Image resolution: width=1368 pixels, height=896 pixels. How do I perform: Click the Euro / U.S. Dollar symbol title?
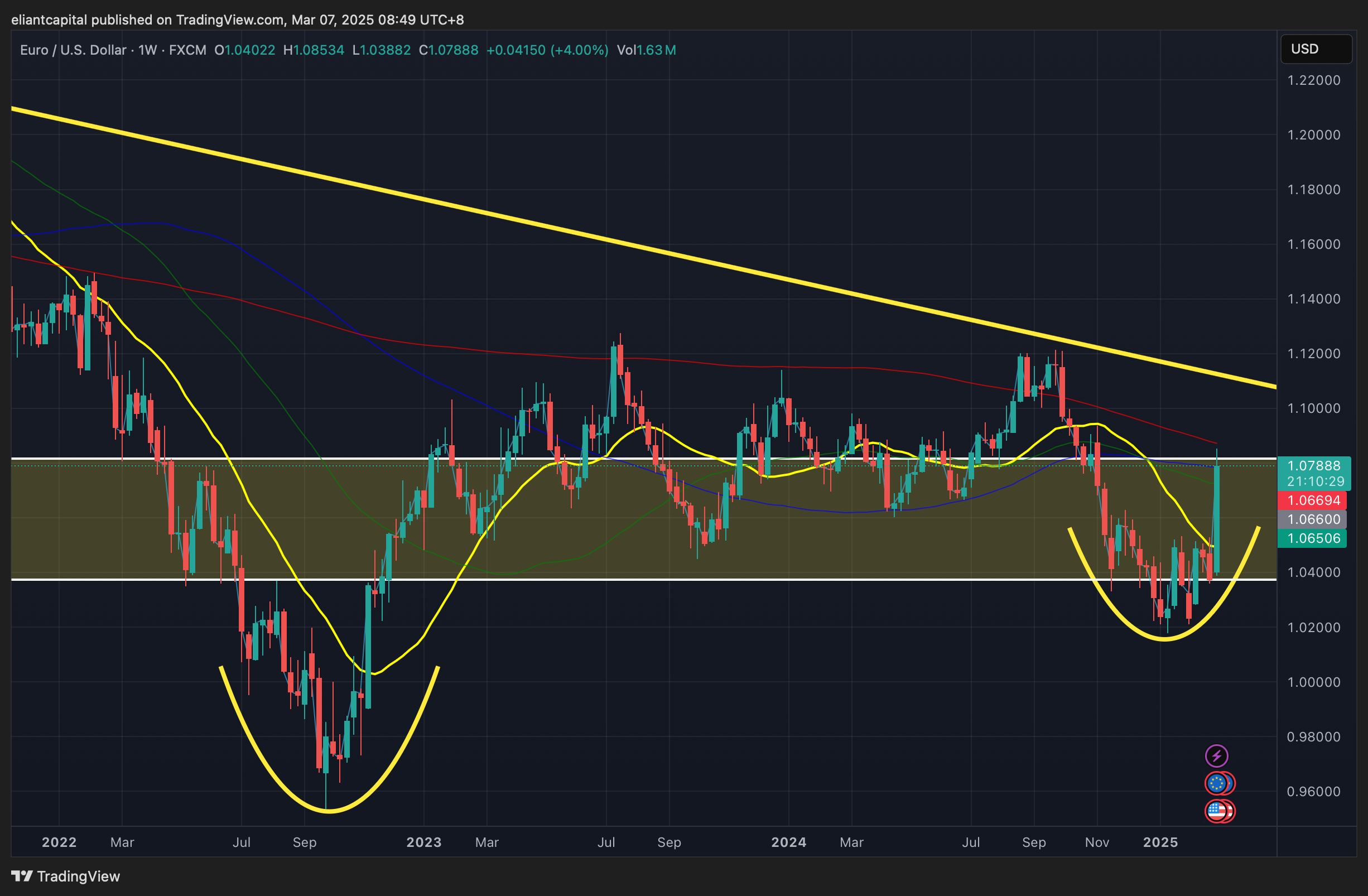click(x=73, y=50)
